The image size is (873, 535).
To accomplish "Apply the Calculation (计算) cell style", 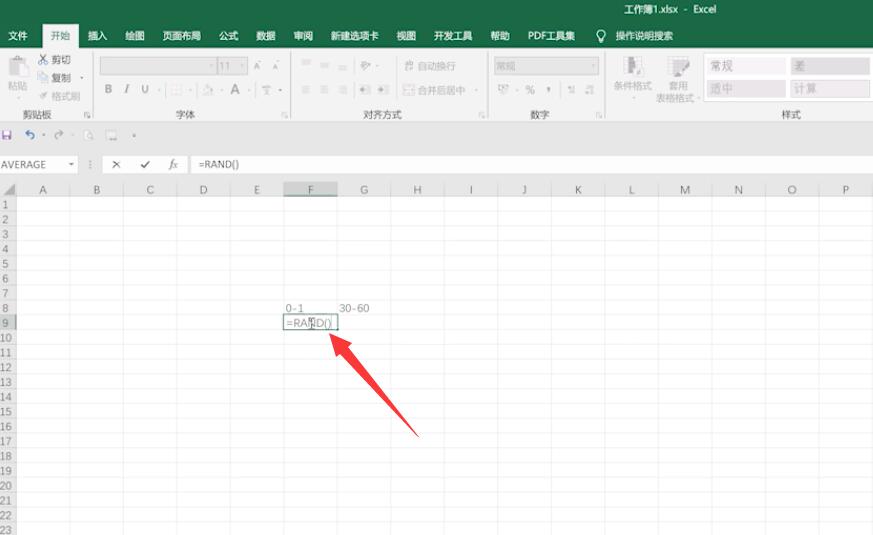I will pos(830,88).
